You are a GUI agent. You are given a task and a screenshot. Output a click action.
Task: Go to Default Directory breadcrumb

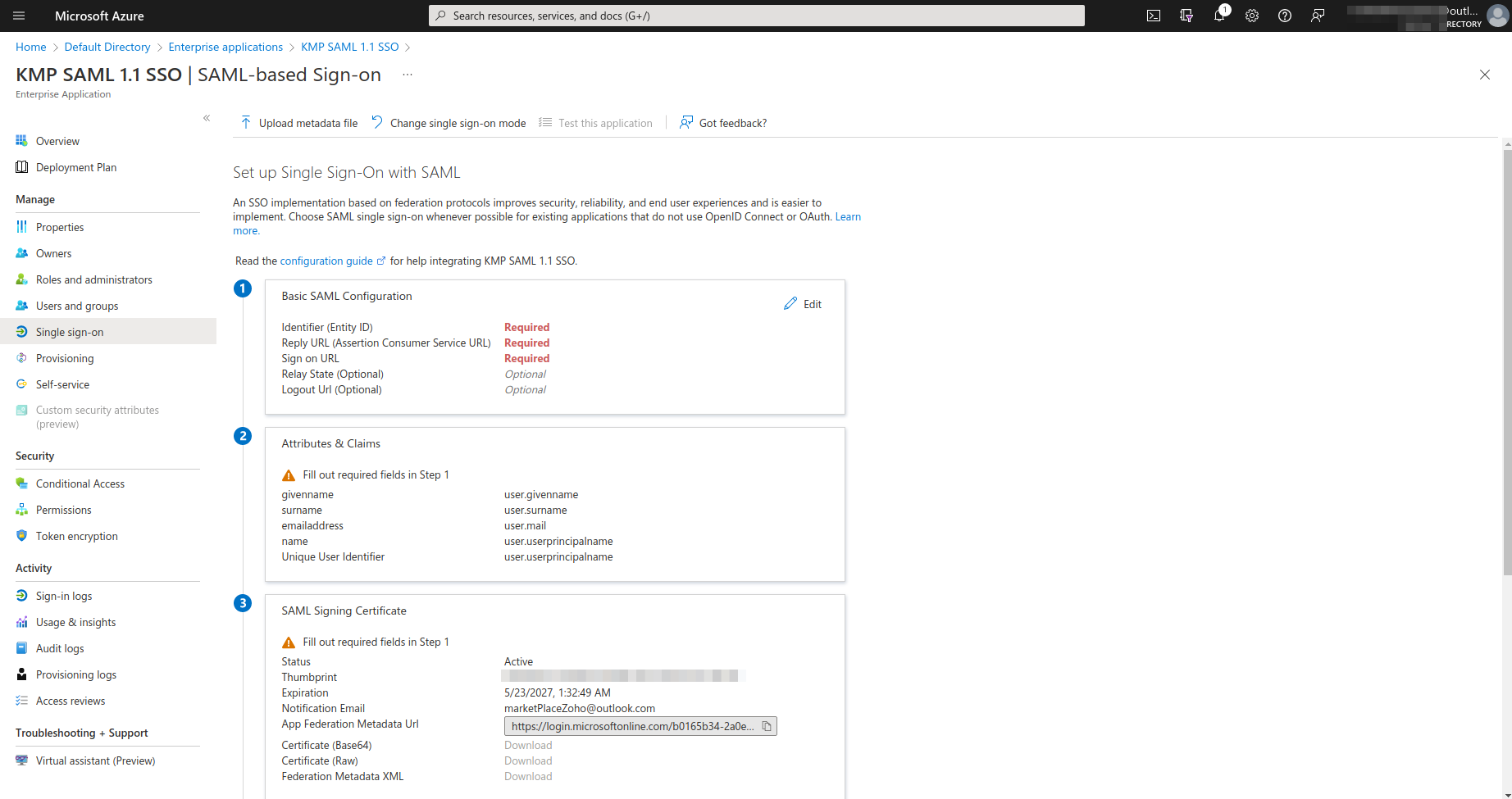tap(107, 47)
